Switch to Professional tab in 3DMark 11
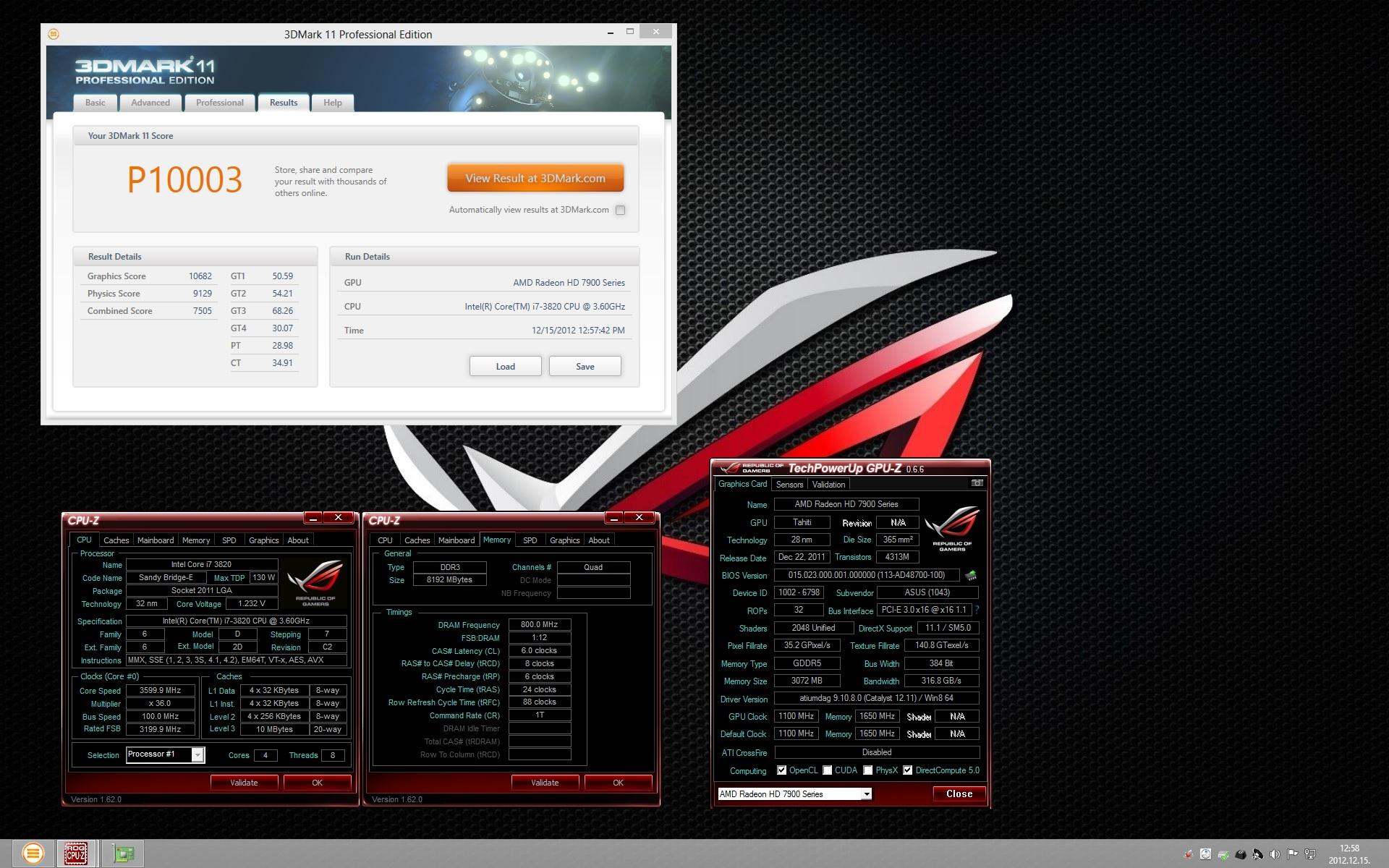 (220, 103)
